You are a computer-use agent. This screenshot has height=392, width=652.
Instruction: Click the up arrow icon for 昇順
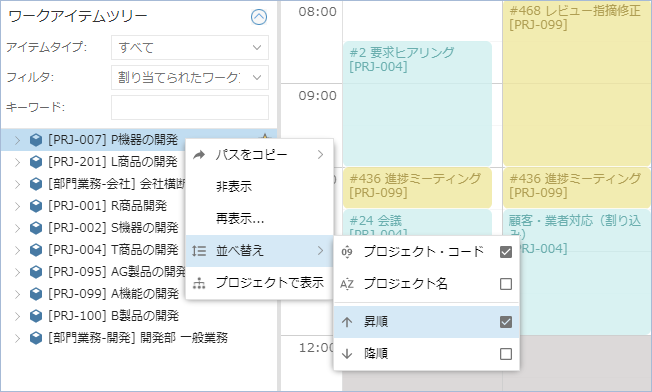[347, 322]
